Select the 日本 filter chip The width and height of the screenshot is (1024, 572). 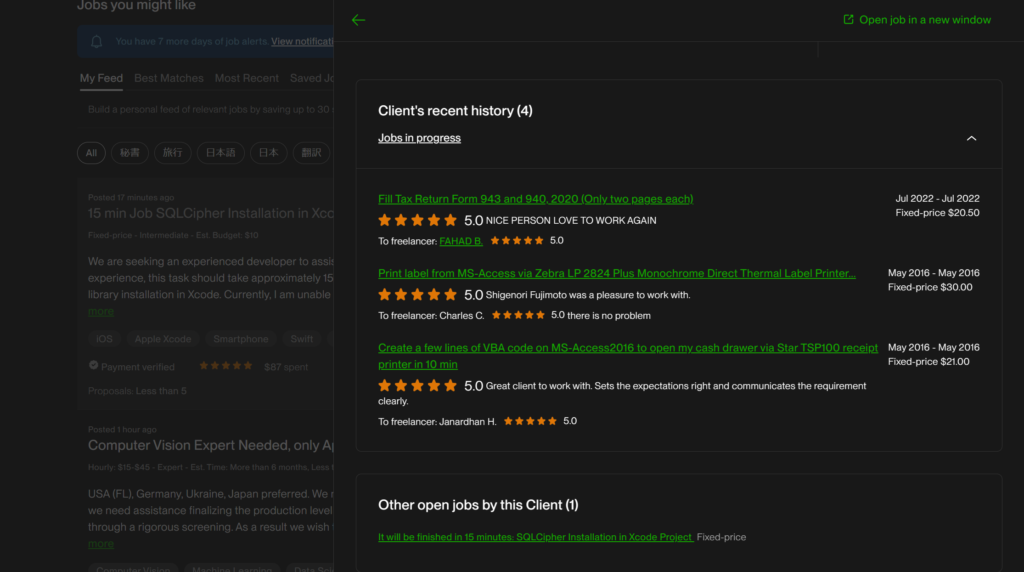coord(268,153)
